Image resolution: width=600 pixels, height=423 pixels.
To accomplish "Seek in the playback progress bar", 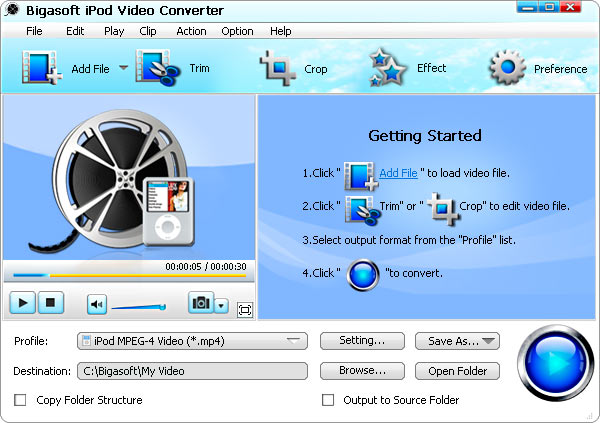I will click(129, 275).
